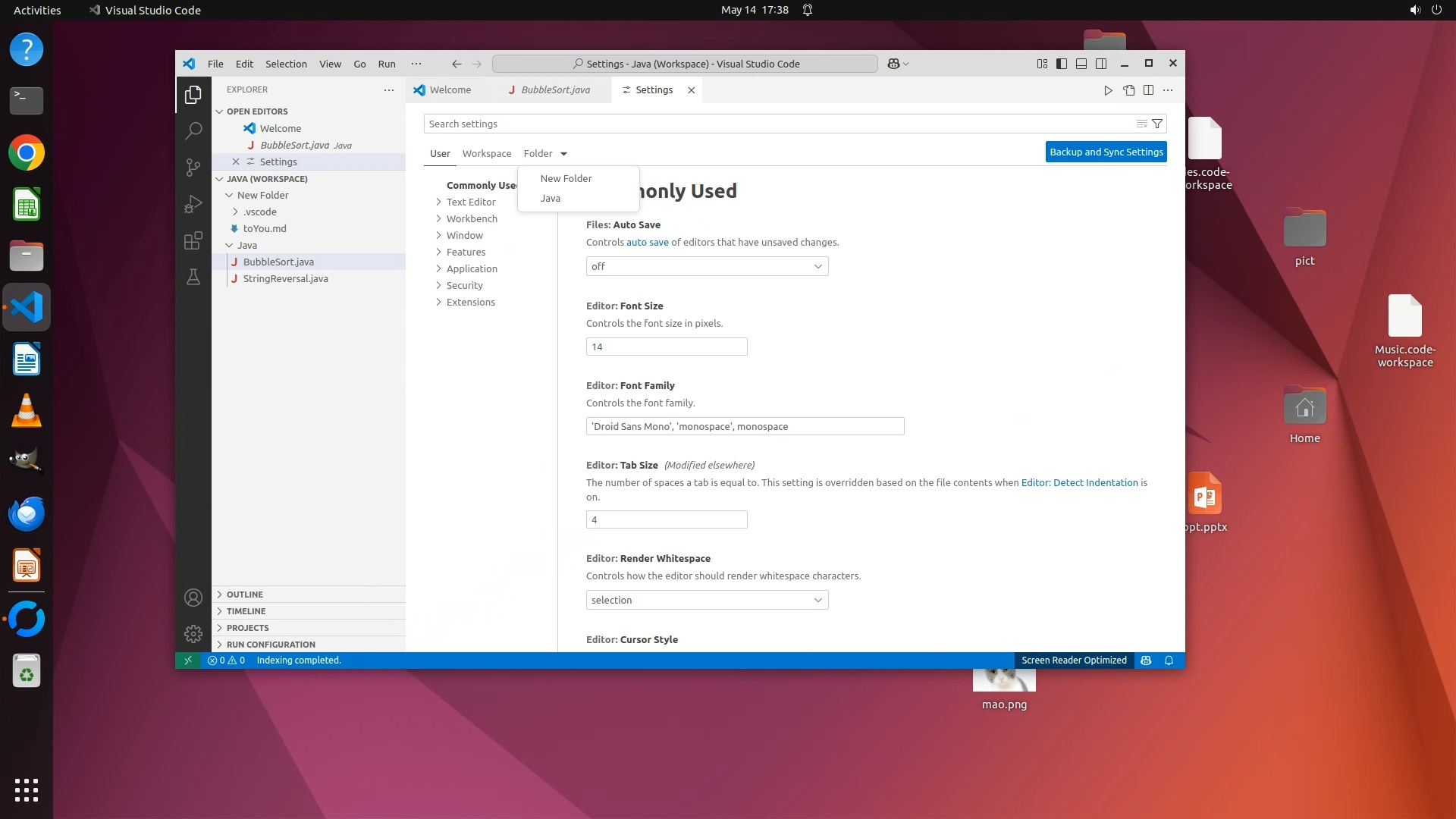Screen dimensions: 1456x819
Task: Open Source Control view icon
Action: [193, 167]
